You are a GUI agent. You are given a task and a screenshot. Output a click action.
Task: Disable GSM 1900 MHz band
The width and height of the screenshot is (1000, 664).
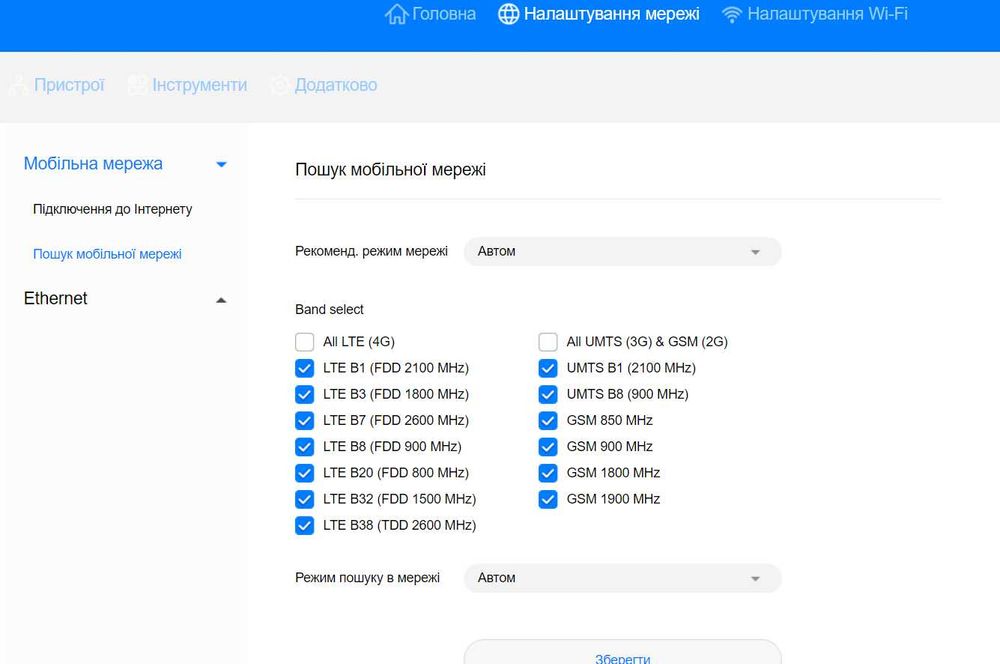[x=548, y=499]
